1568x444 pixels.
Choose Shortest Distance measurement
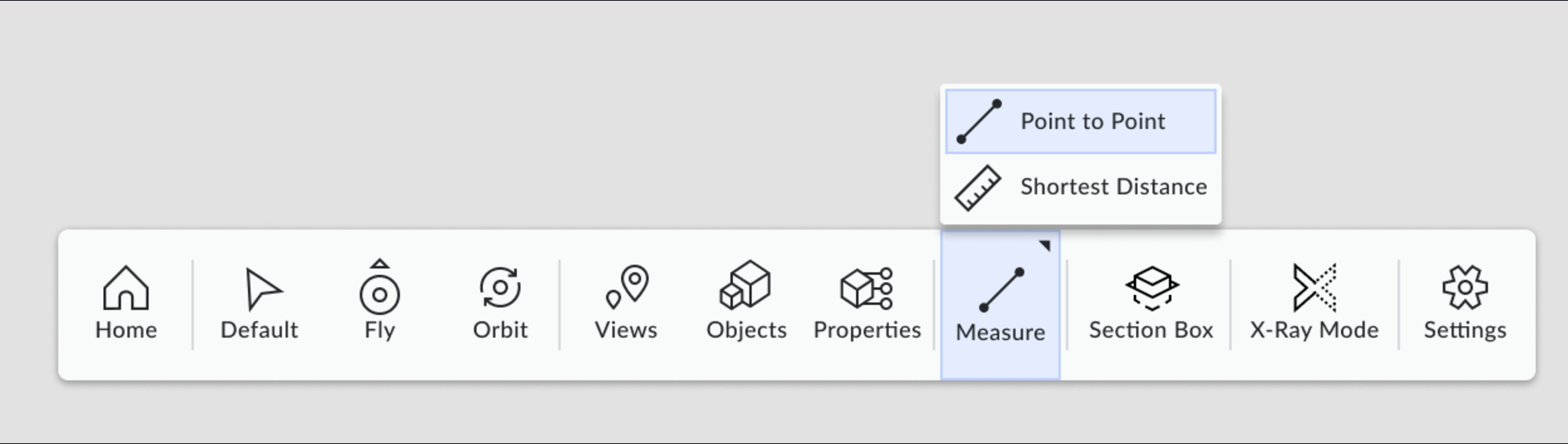pyautogui.click(x=1081, y=187)
